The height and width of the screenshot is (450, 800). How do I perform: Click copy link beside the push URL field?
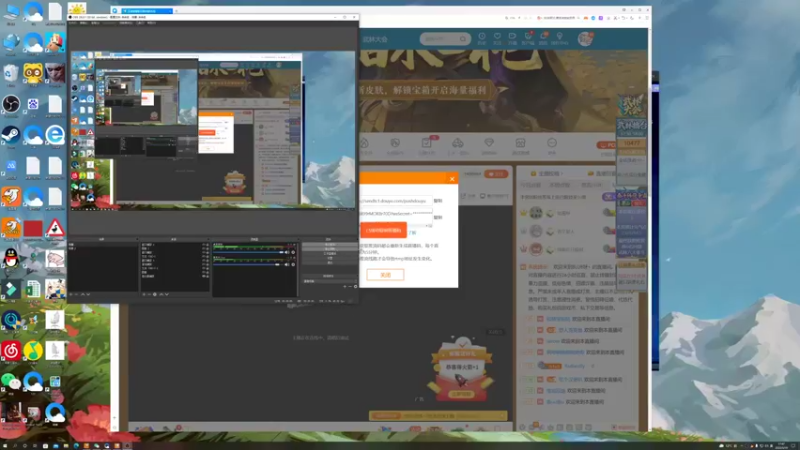click(438, 201)
